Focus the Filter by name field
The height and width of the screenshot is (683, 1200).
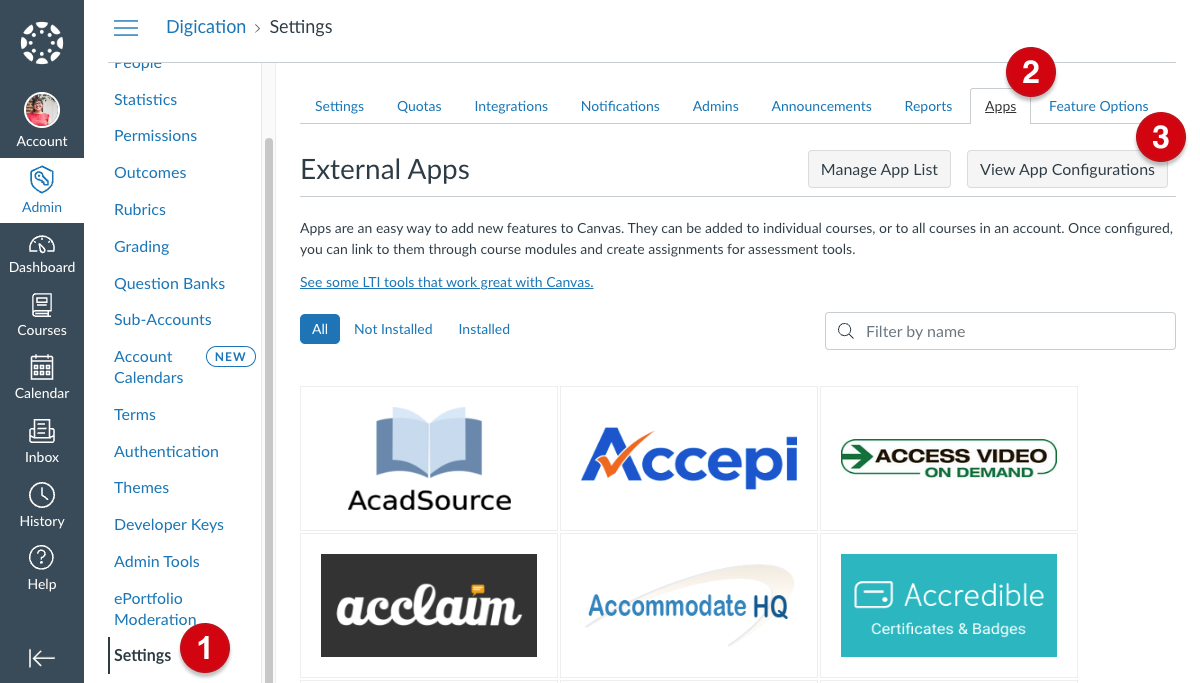tap(1000, 331)
